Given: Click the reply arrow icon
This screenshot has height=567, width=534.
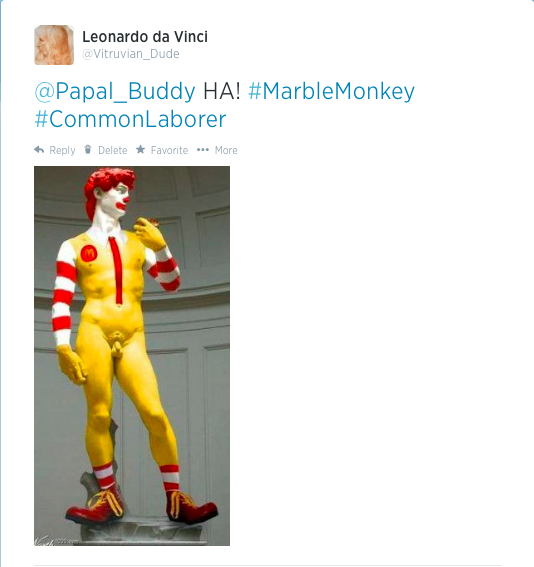Looking at the screenshot, I should click(x=39, y=150).
